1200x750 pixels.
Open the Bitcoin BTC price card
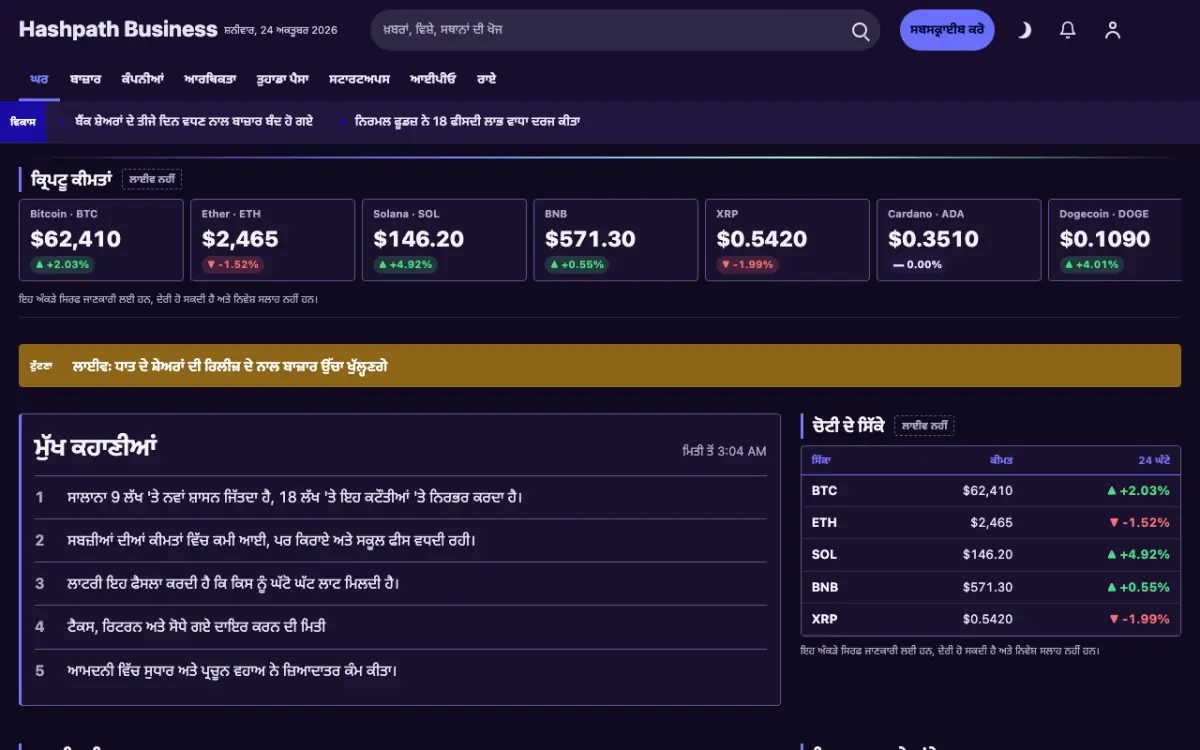[x=101, y=240]
